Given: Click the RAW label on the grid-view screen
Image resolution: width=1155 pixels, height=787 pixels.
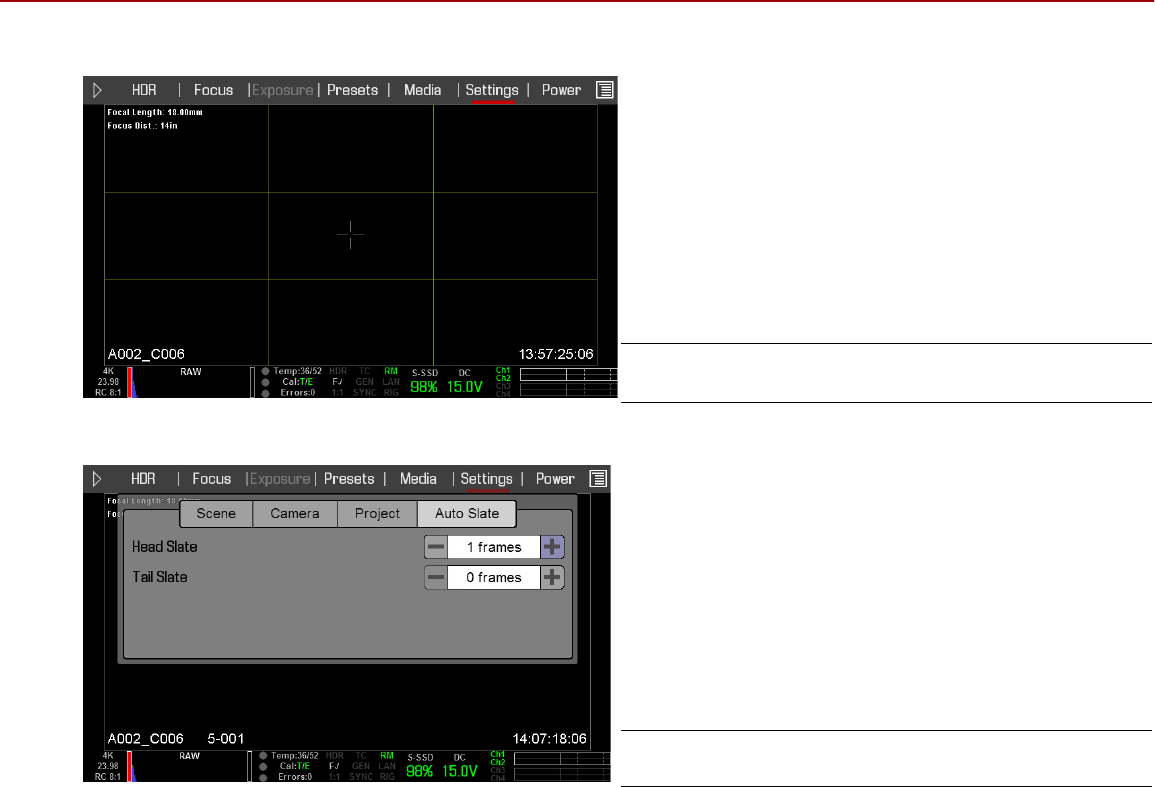Looking at the screenshot, I should (191, 371).
